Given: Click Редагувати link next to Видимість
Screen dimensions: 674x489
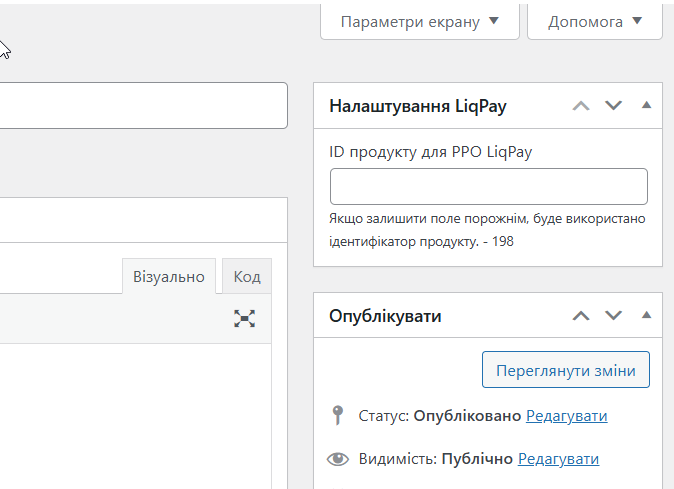Looking at the screenshot, I should point(558,459).
